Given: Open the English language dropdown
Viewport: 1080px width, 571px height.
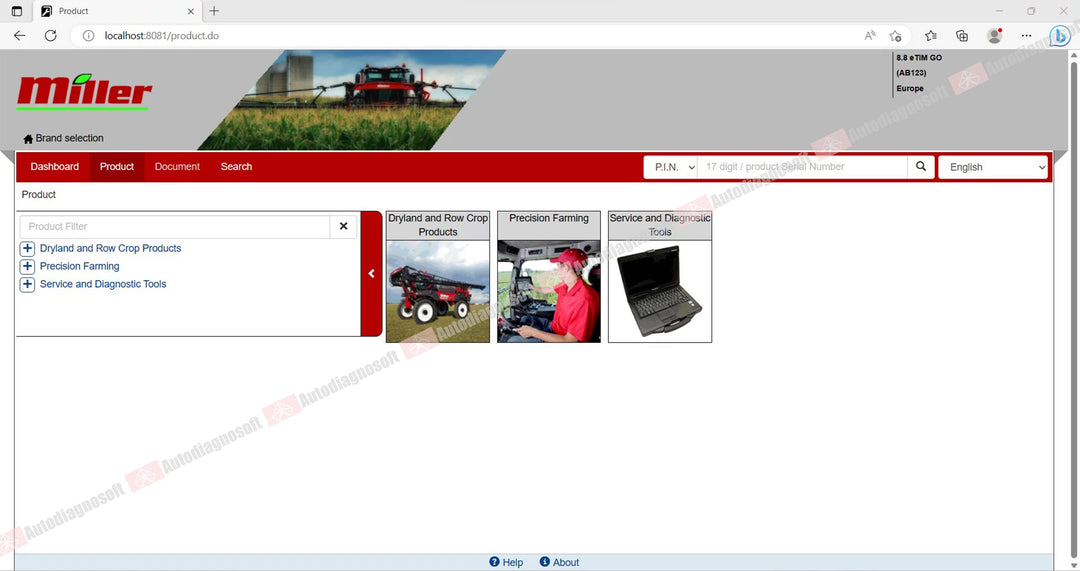Looking at the screenshot, I should 993,167.
